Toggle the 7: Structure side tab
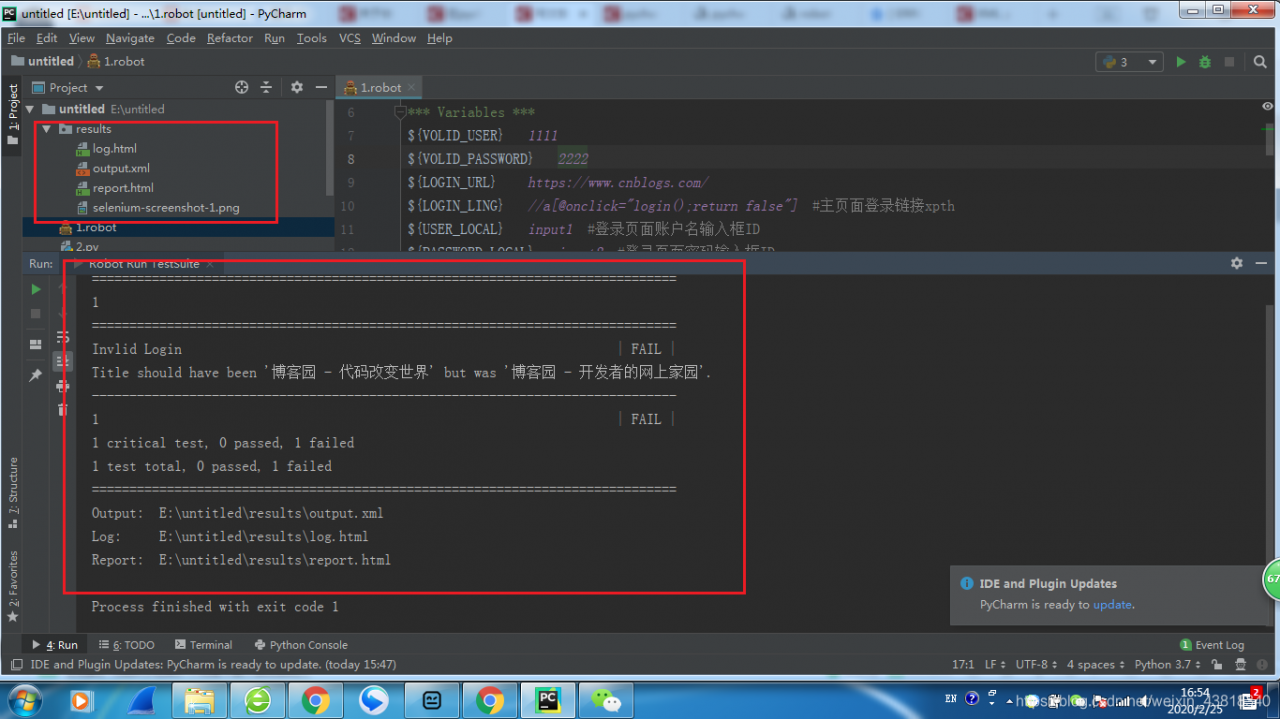The height and width of the screenshot is (719, 1280). pos(12,494)
